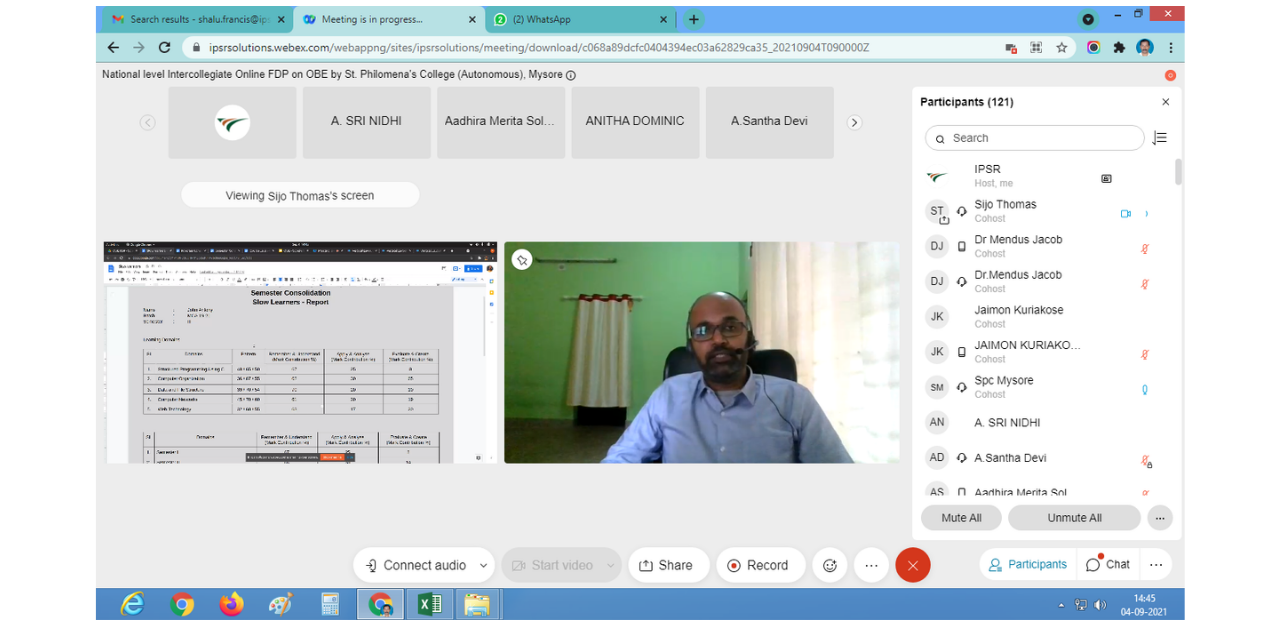The width and height of the screenshot is (1280, 620).
Task: Toggle the Participants panel button
Action: (x=1027, y=564)
